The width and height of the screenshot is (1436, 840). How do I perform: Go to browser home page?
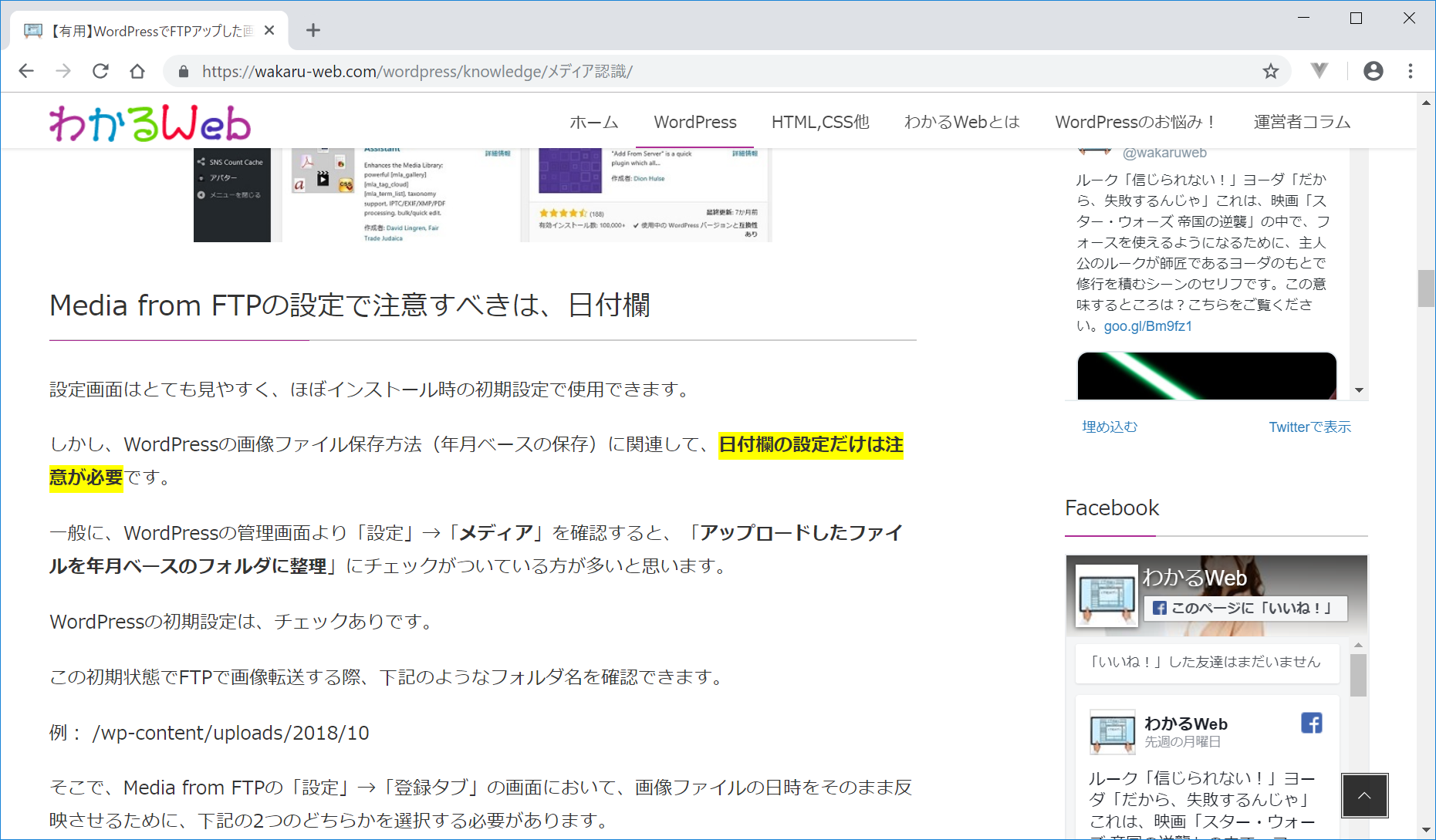click(x=137, y=71)
